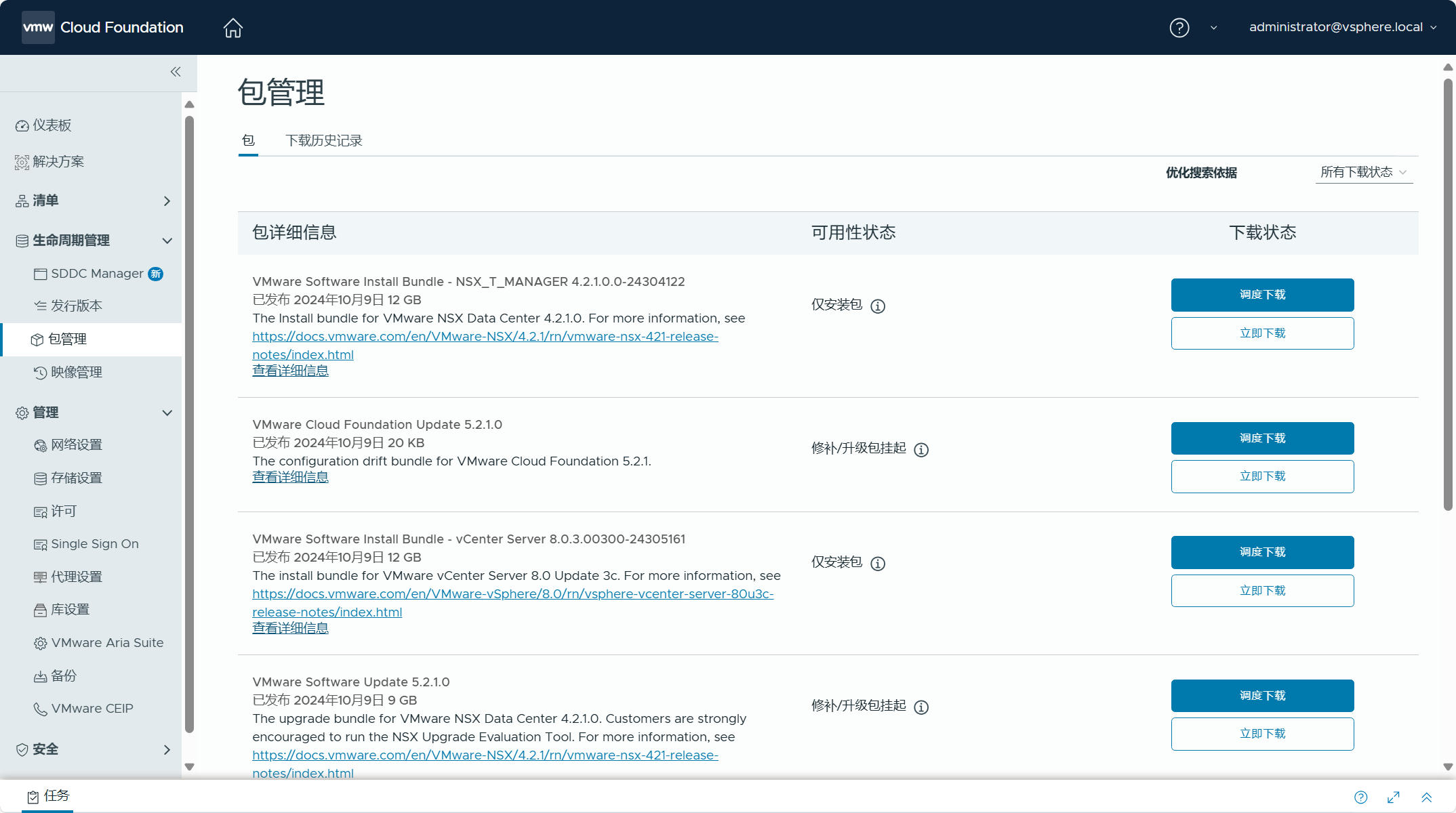The width and height of the screenshot is (1456, 813).
Task: Open the help question mark icon in header
Action: coord(1179,28)
